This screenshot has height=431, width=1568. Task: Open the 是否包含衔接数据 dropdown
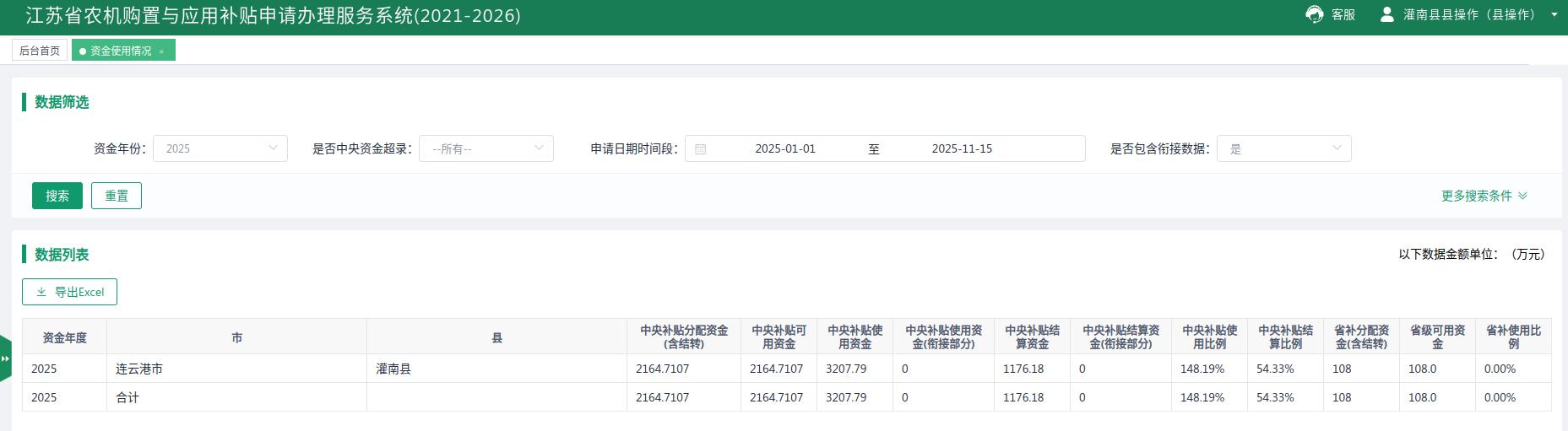point(1283,148)
